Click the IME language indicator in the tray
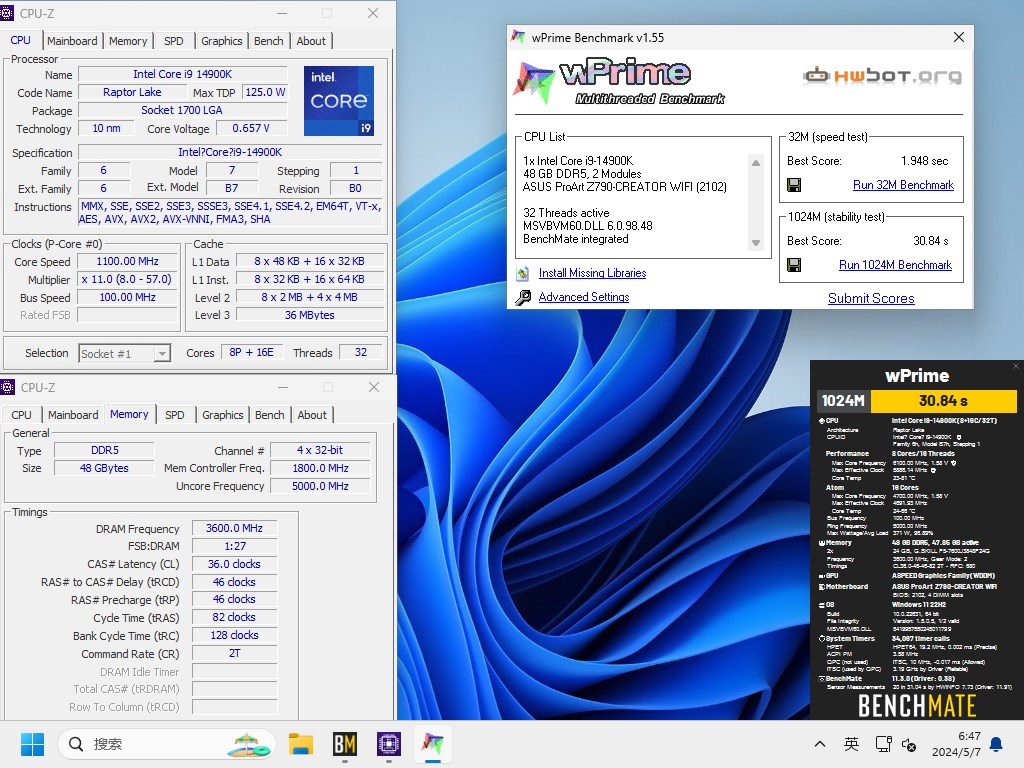 (x=851, y=744)
